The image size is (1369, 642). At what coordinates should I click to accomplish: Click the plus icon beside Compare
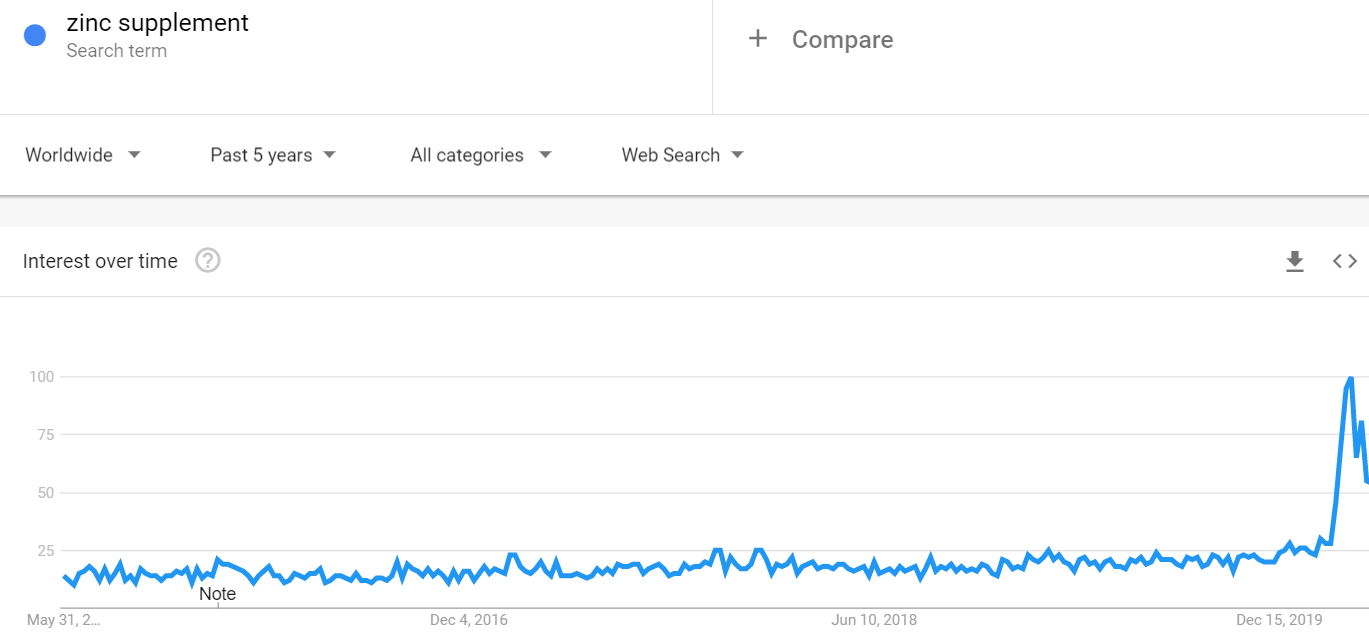(758, 39)
